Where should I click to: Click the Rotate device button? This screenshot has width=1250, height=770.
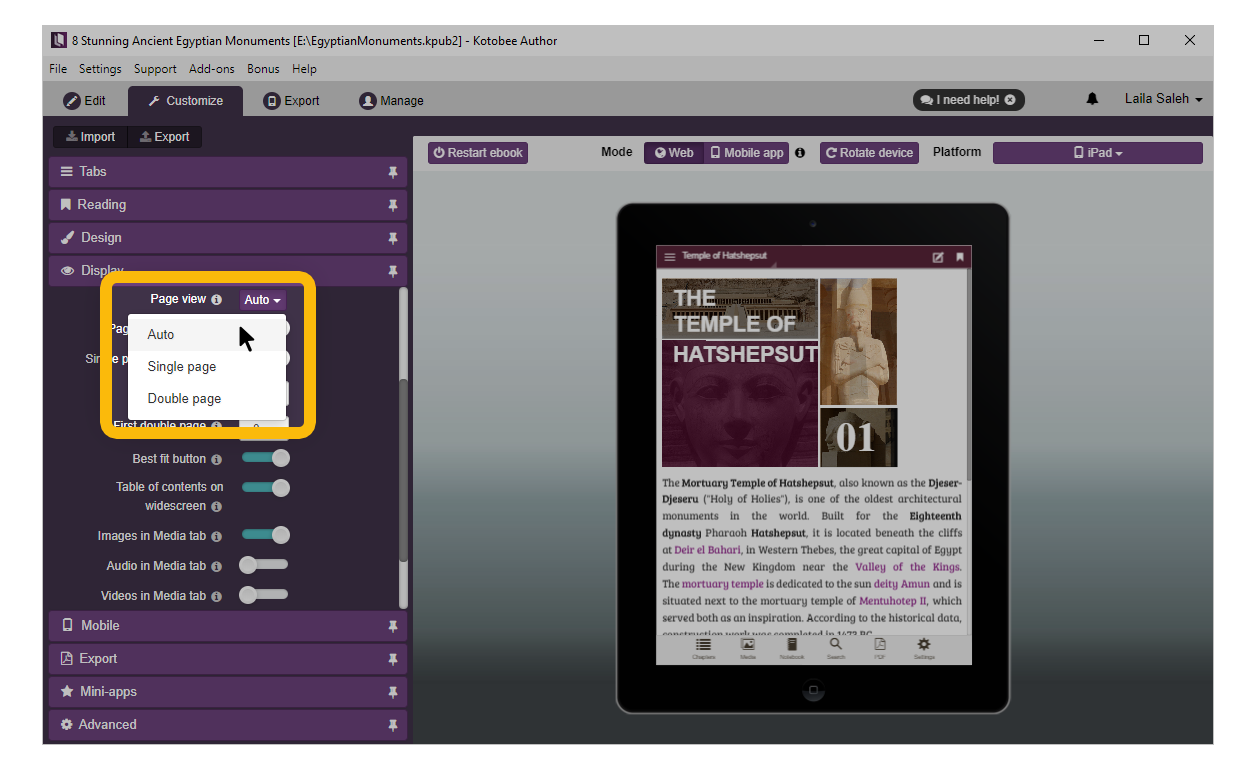coord(869,153)
